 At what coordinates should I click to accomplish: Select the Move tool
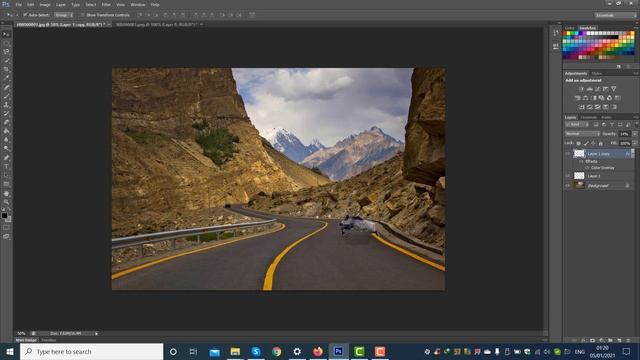point(6,34)
